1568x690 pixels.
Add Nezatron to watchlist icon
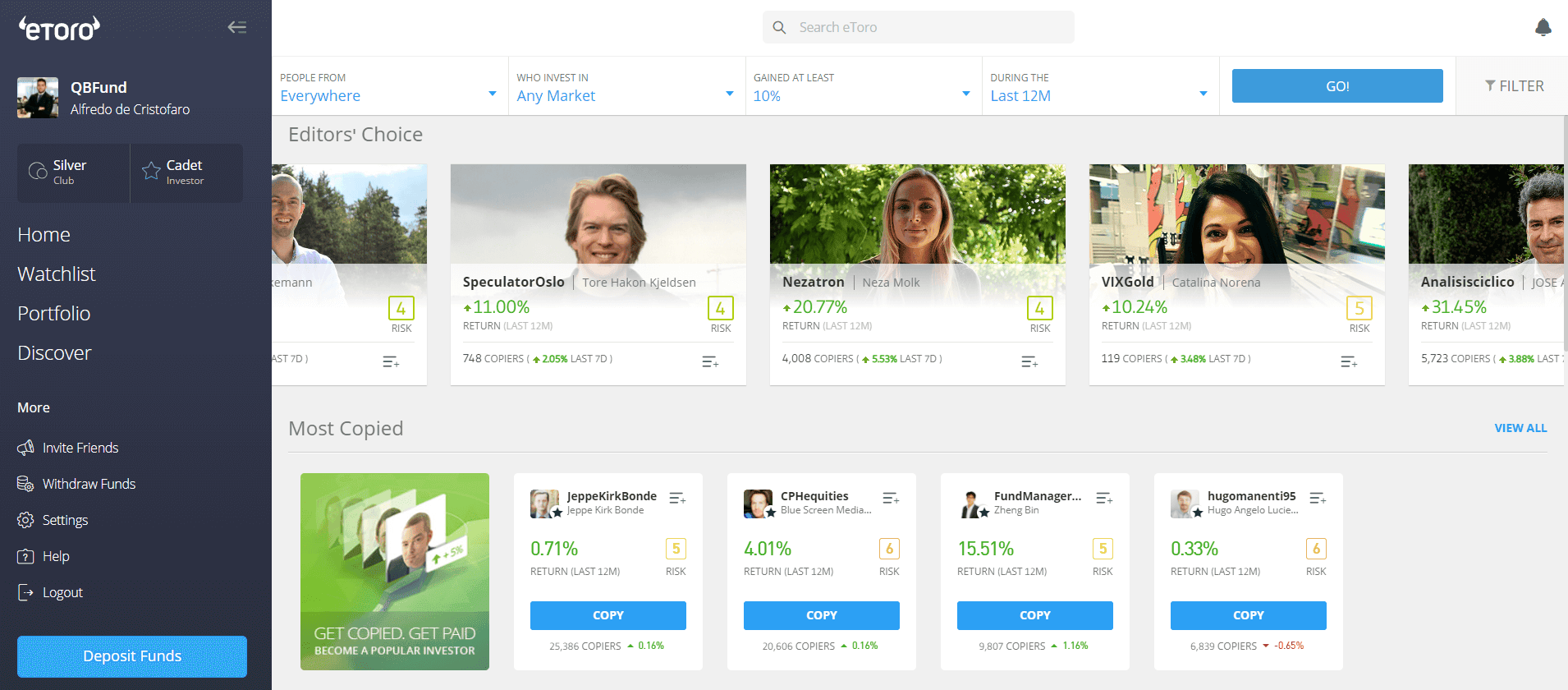pyautogui.click(x=1029, y=362)
